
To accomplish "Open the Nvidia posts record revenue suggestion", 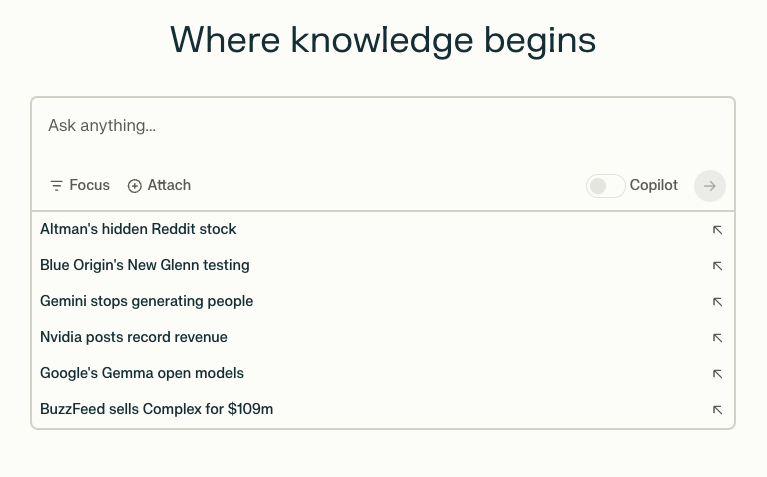I will [134, 337].
